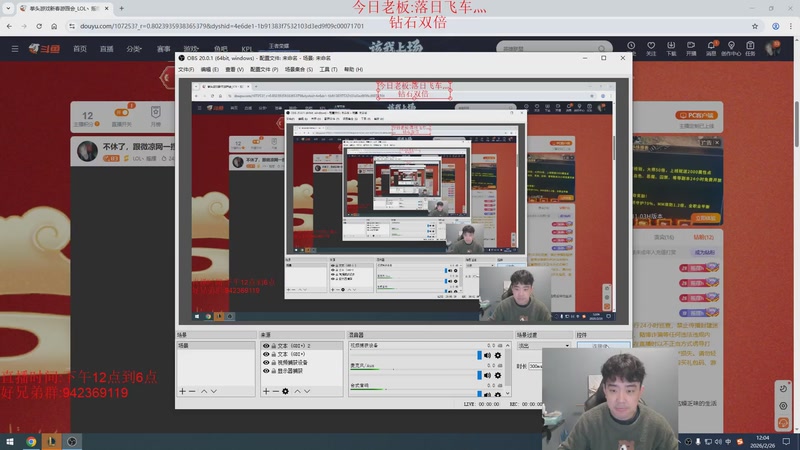This screenshot has width=800, height=450.
Task: Open gear settings for the video capture device audio
Action: (498, 355)
